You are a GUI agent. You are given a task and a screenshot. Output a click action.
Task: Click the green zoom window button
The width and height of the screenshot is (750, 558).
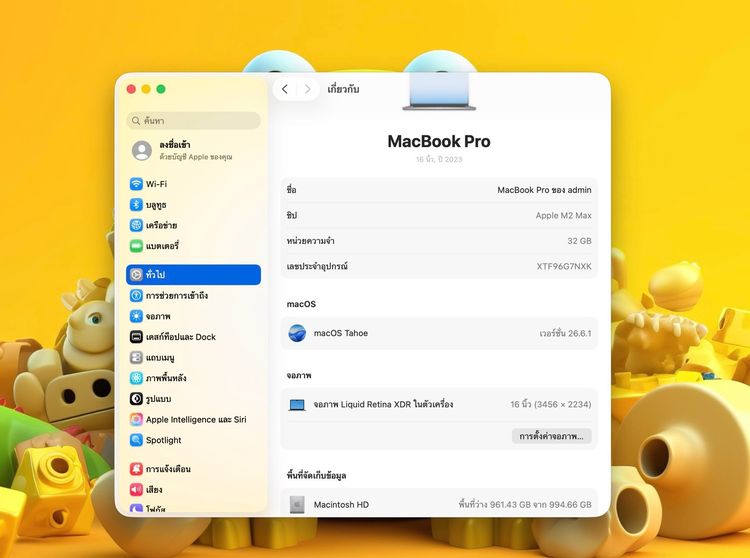(x=161, y=89)
